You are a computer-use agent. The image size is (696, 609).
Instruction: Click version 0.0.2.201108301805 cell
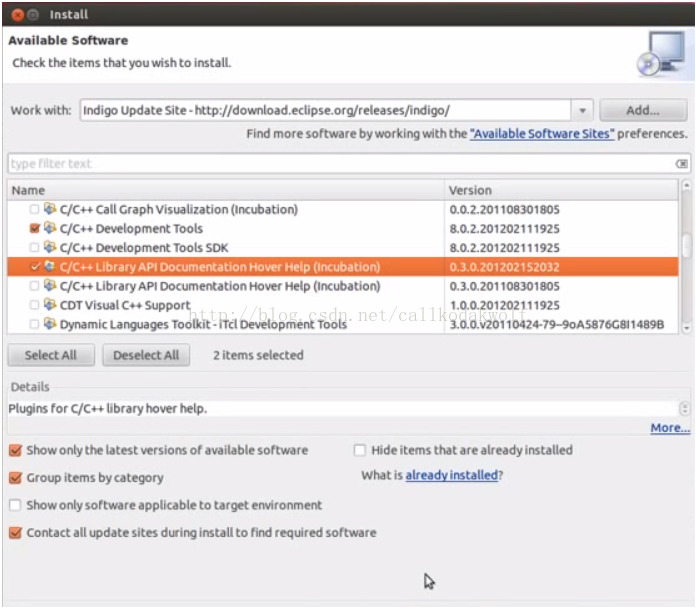pyautogui.click(x=504, y=210)
